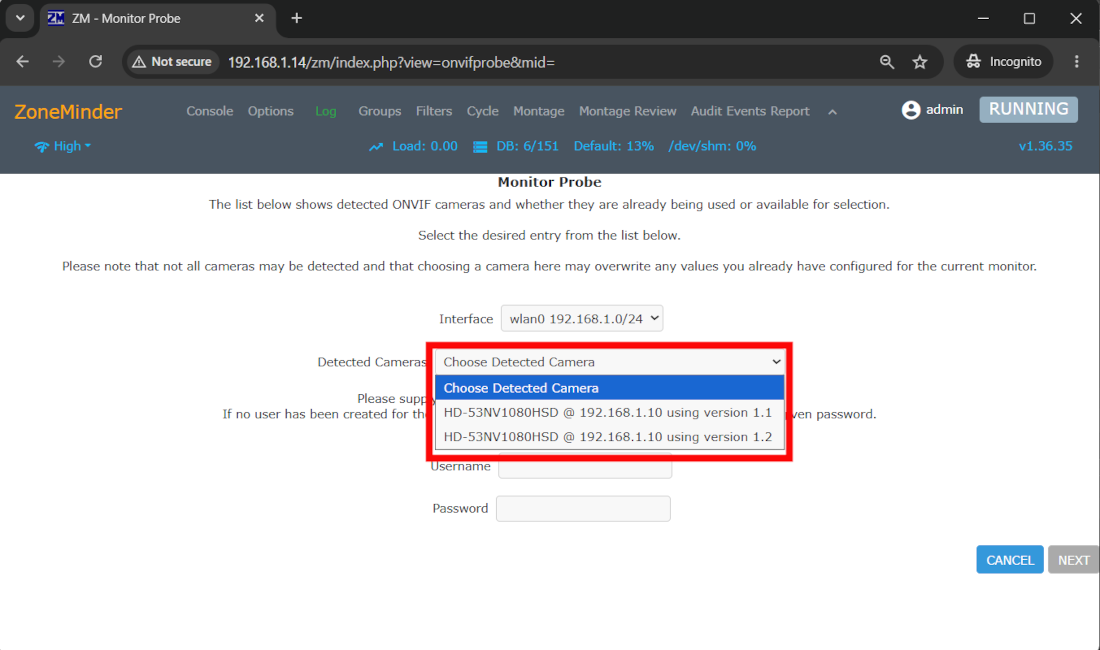
Task: Click the browser forward arrow
Action: click(58, 62)
